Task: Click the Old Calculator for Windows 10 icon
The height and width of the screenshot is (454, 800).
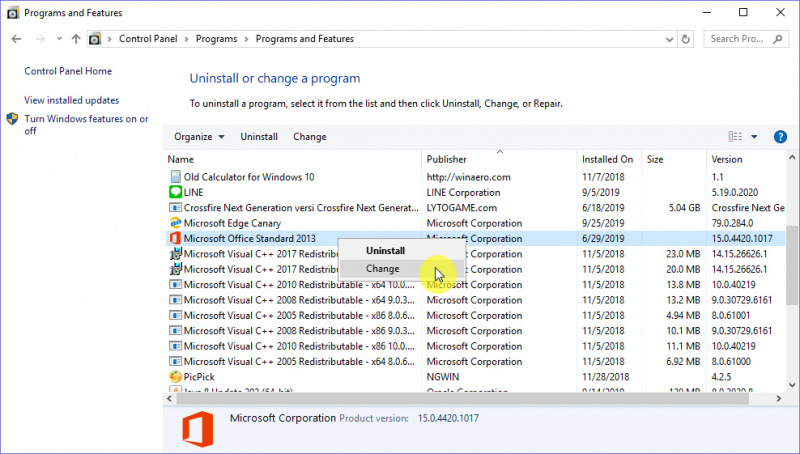Action: (176, 177)
